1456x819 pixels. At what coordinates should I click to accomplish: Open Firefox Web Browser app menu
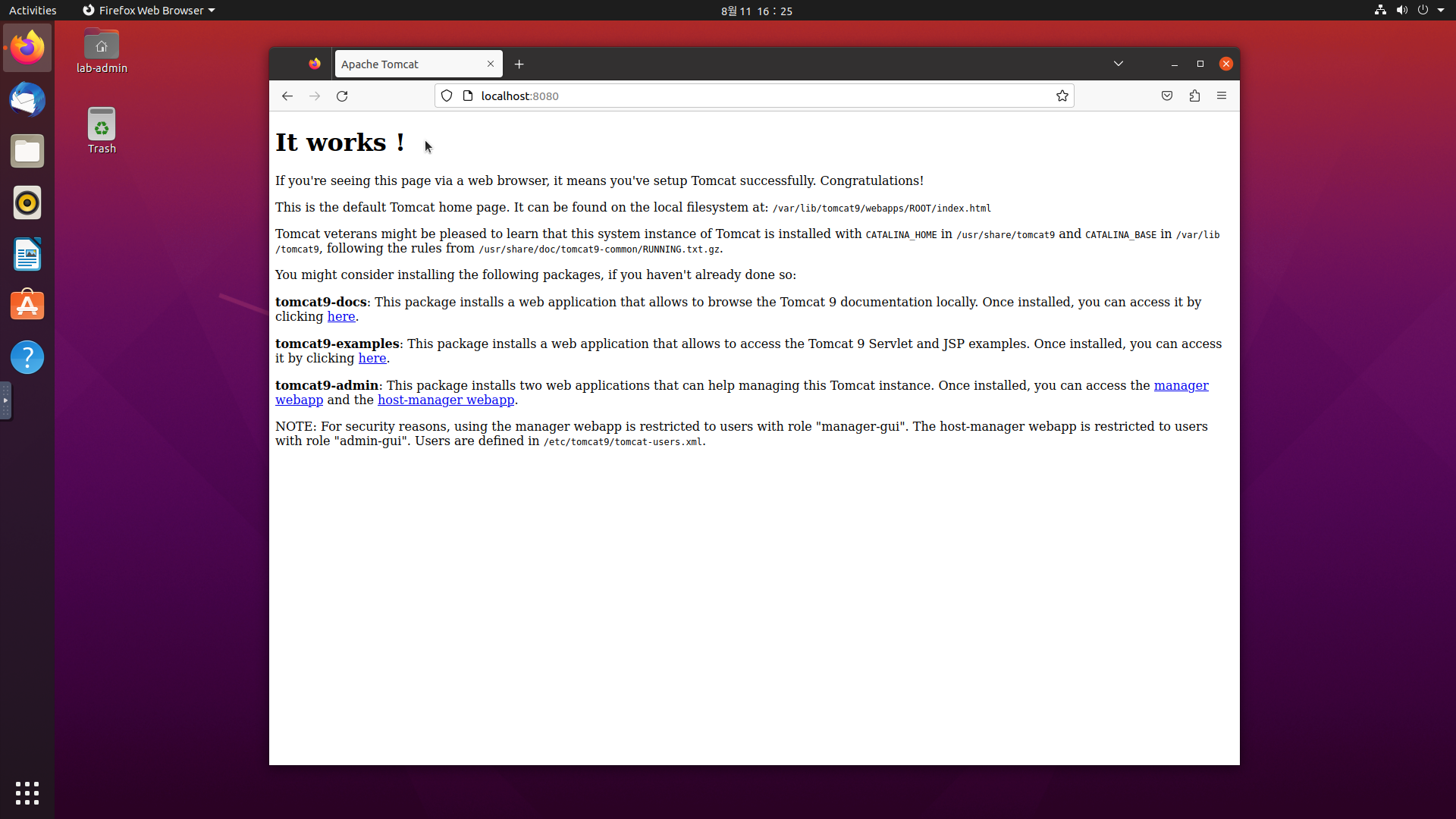point(149,11)
